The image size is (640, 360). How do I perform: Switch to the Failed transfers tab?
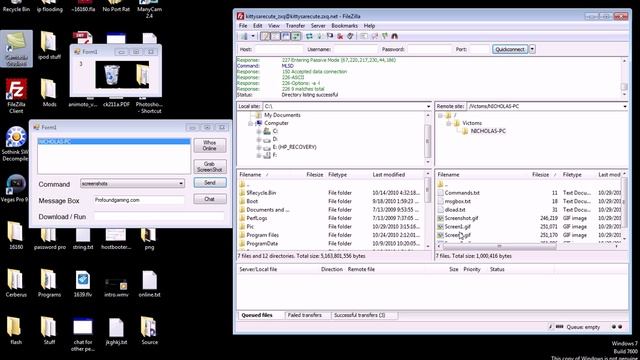point(304,315)
